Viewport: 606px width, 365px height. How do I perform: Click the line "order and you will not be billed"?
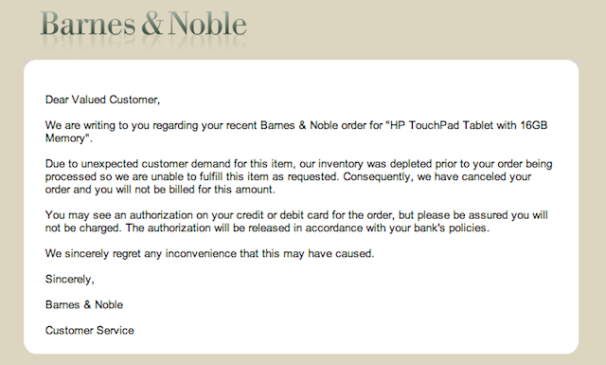click(x=160, y=189)
